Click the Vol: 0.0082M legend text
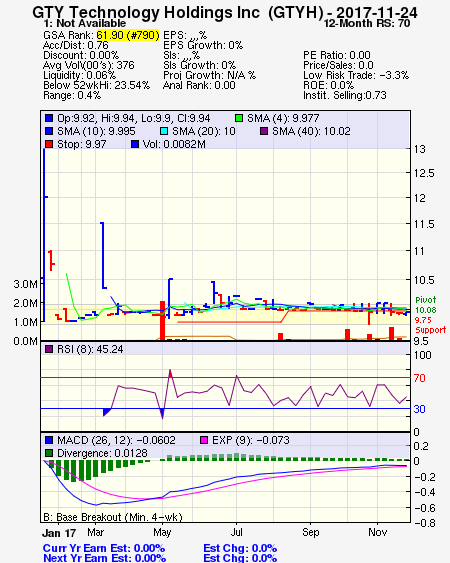This screenshot has width=450, height=563. tap(174, 144)
